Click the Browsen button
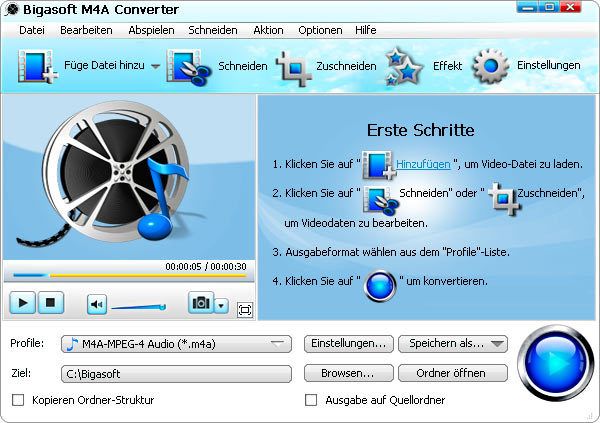The height and width of the screenshot is (423, 600). (346, 373)
